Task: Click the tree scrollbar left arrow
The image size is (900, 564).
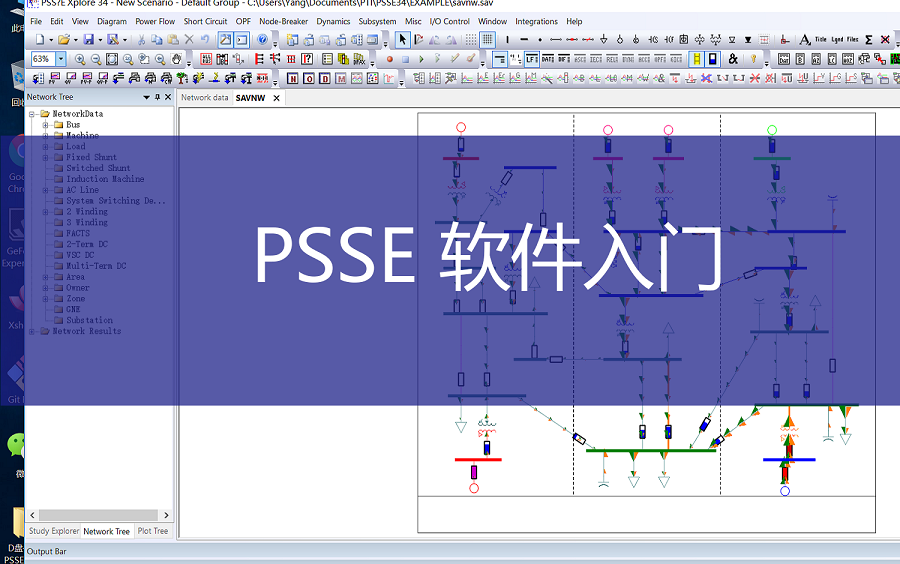Action: coord(32,515)
